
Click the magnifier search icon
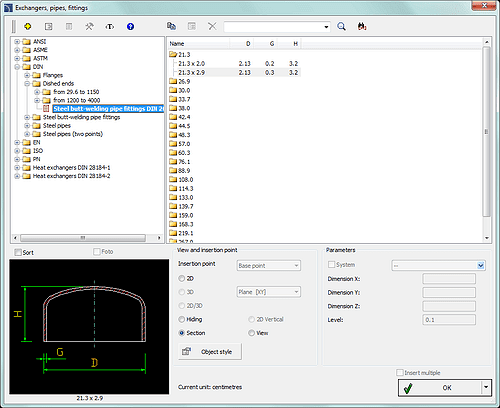click(x=341, y=26)
